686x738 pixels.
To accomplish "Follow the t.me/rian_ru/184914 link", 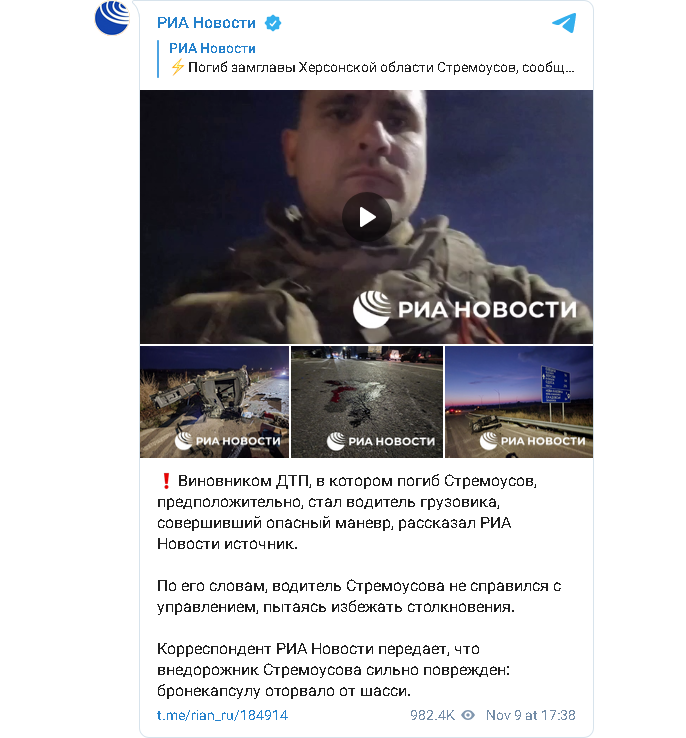I will pos(222,715).
